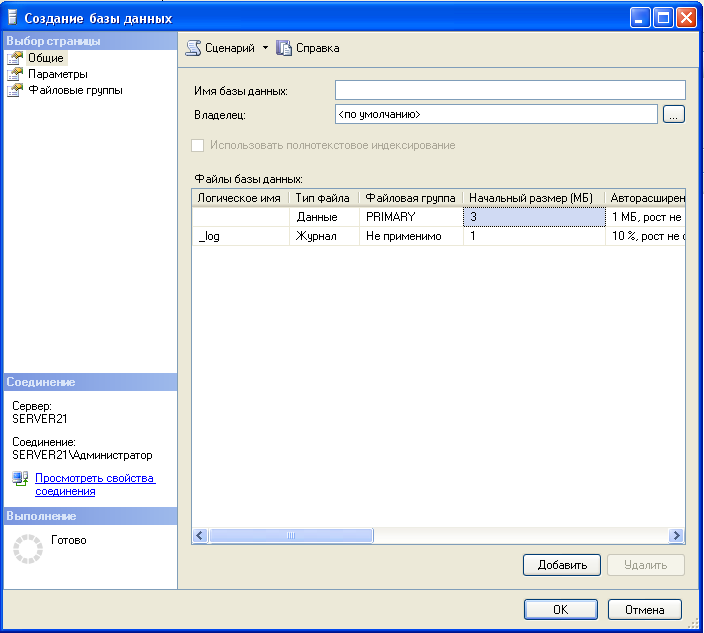
Task: Click the Не применимо cell
Action: (x=411, y=236)
